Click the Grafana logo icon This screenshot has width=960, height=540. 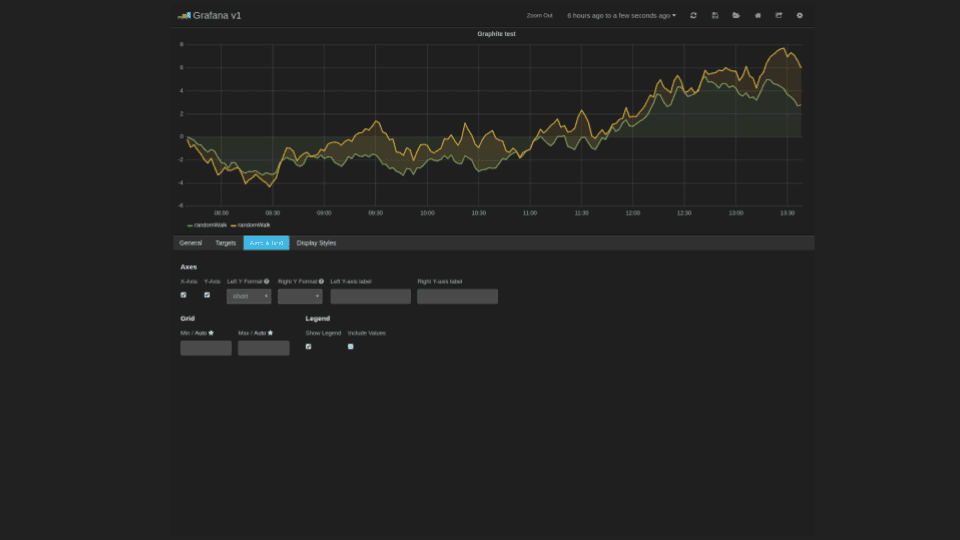click(x=184, y=15)
